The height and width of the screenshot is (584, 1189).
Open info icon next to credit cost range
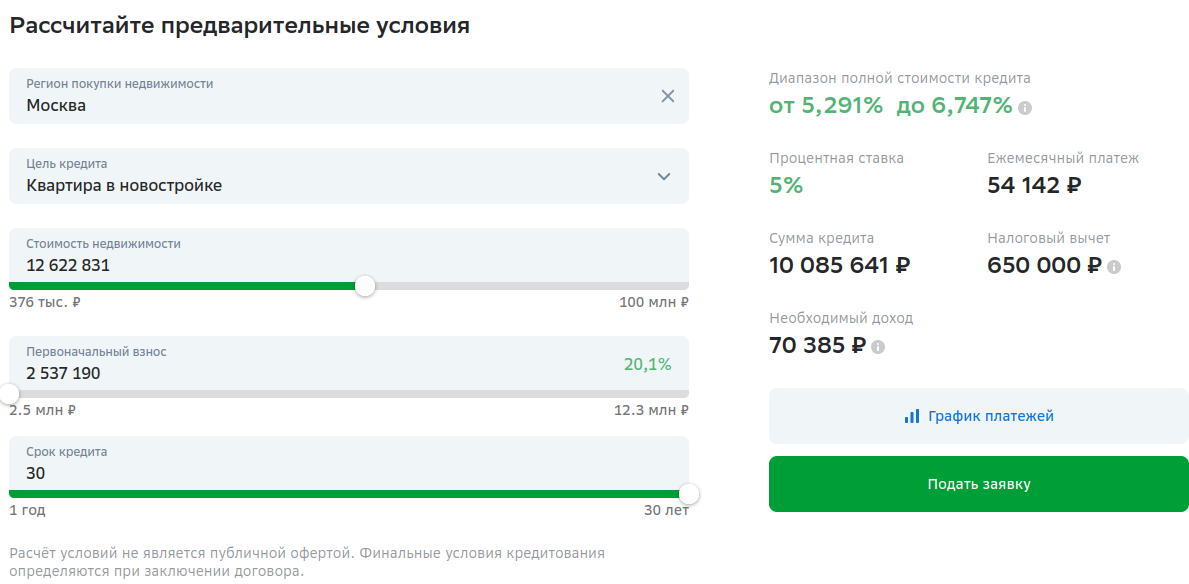(1024, 108)
